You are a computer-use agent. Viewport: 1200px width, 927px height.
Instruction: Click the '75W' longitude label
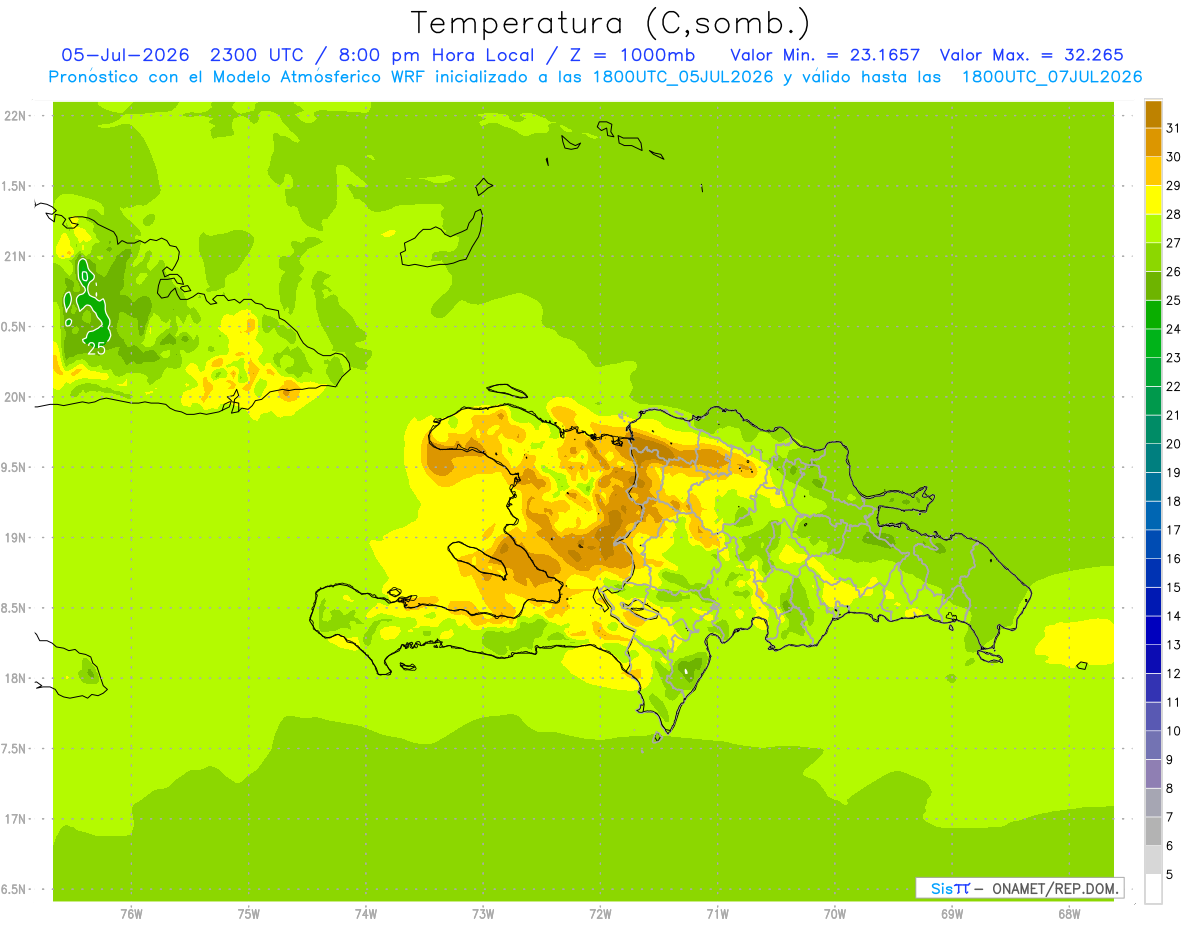(x=249, y=914)
